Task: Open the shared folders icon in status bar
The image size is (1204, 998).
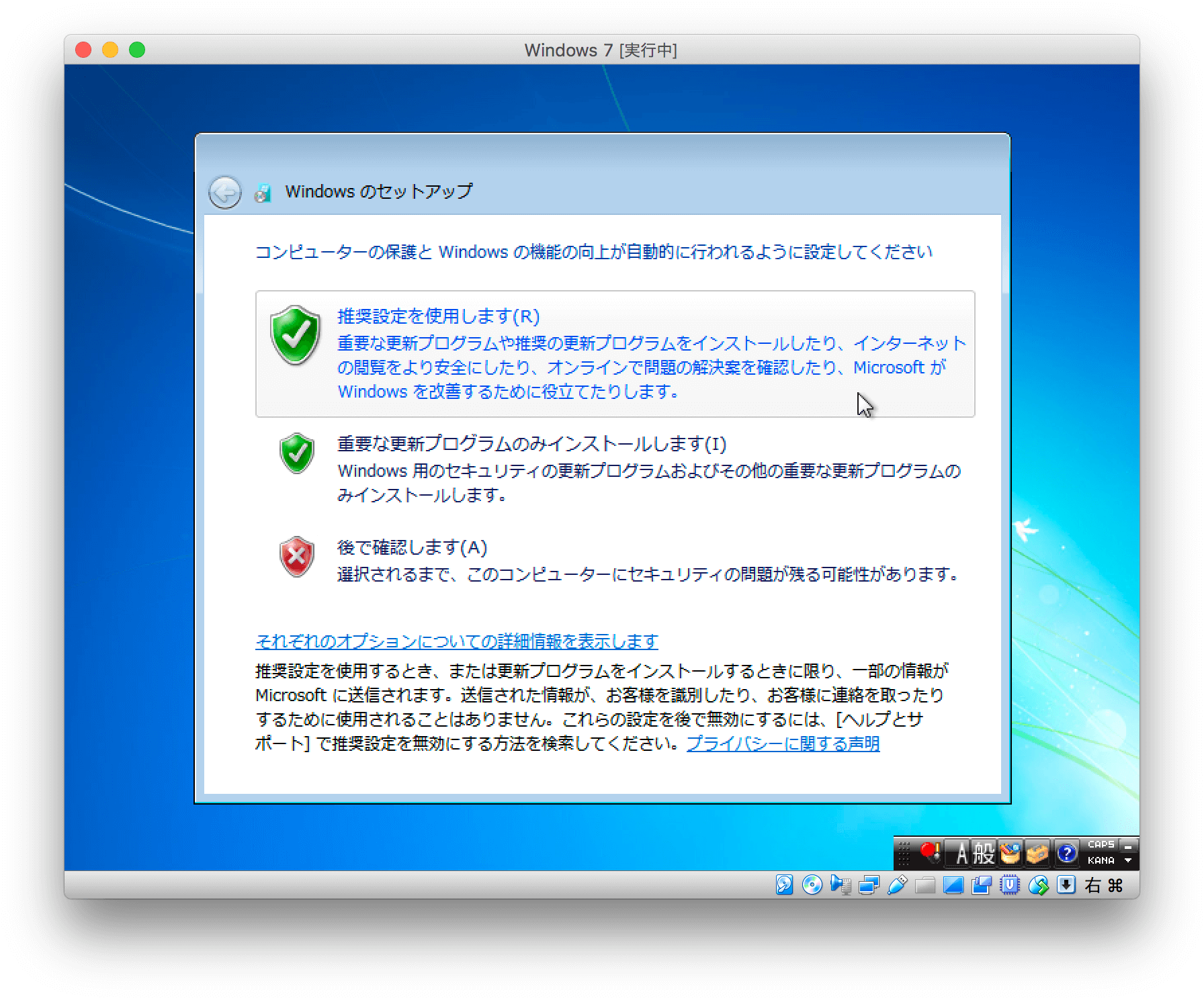Action: pos(926,885)
